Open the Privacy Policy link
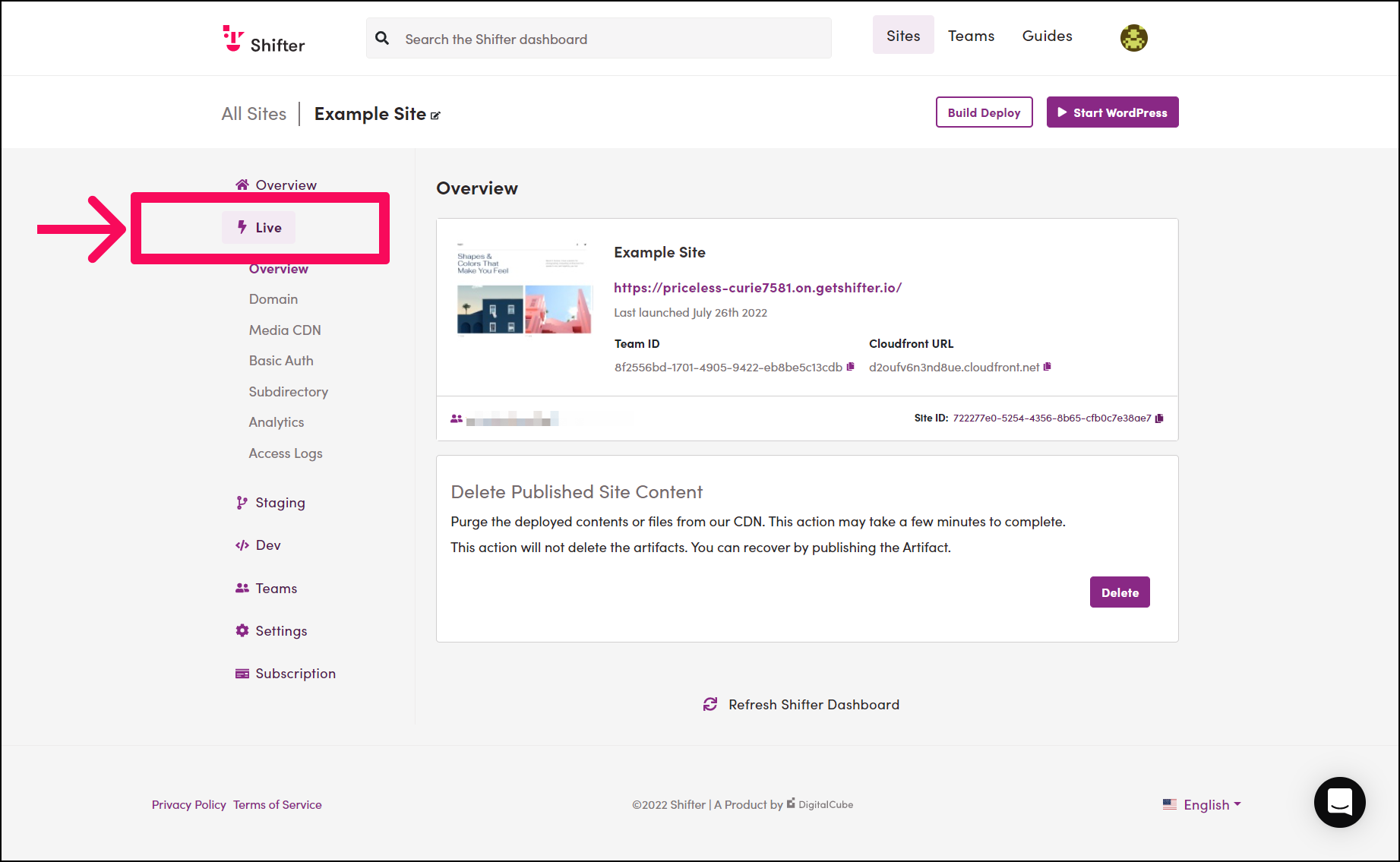Image resolution: width=1400 pixels, height=862 pixels. [188, 804]
